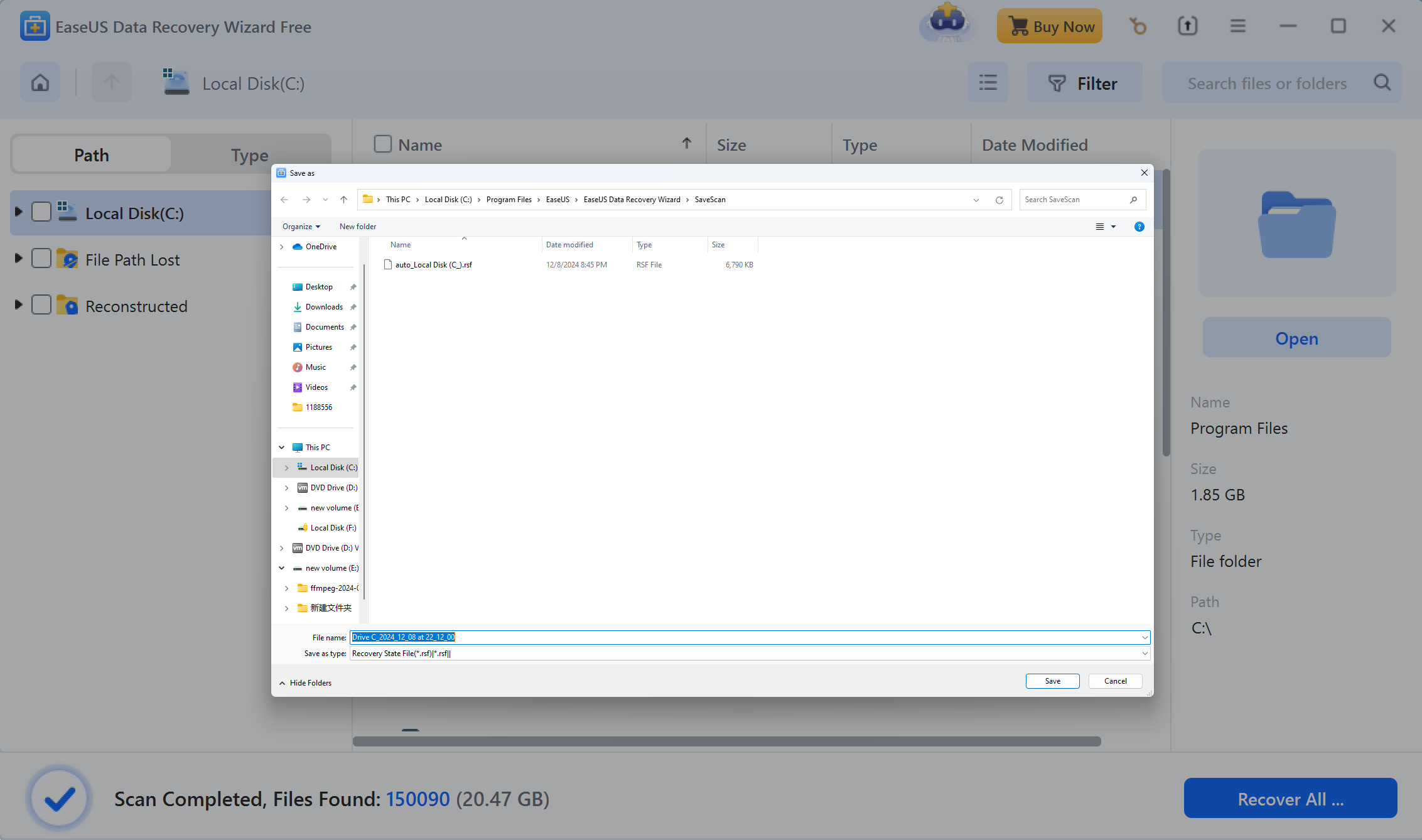Click the EaseUS home icon button

40,83
